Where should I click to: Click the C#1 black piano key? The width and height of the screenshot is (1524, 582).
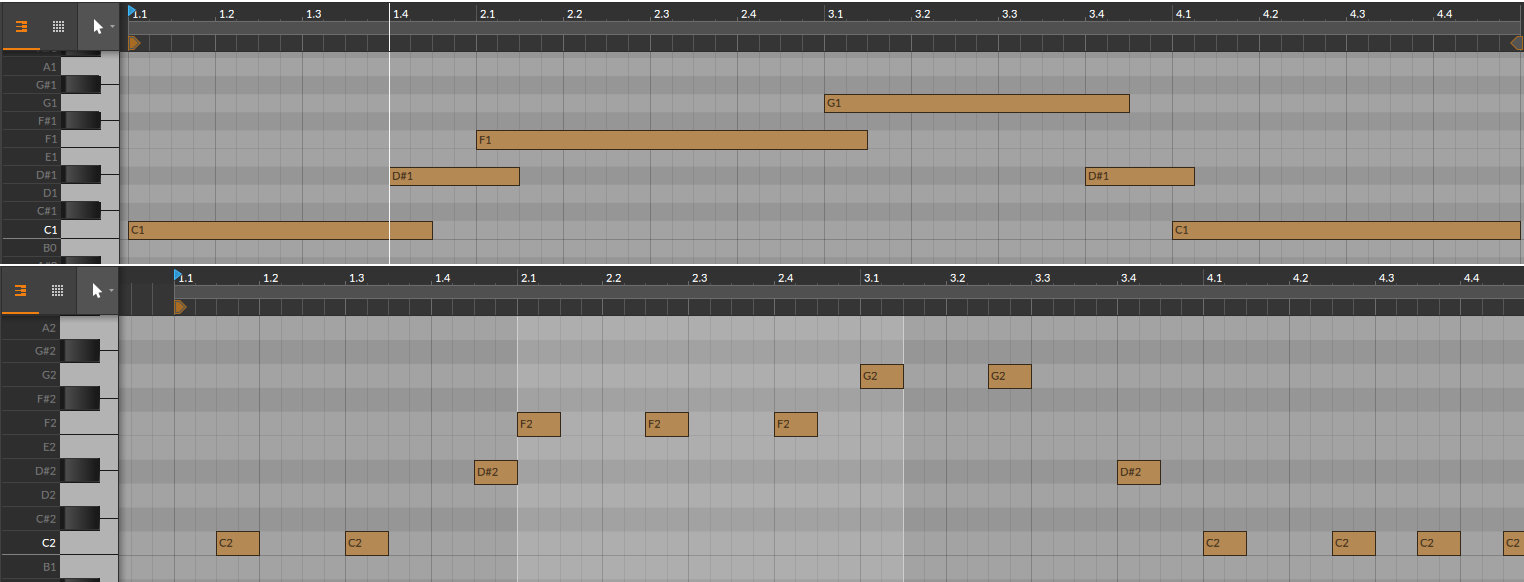82,211
